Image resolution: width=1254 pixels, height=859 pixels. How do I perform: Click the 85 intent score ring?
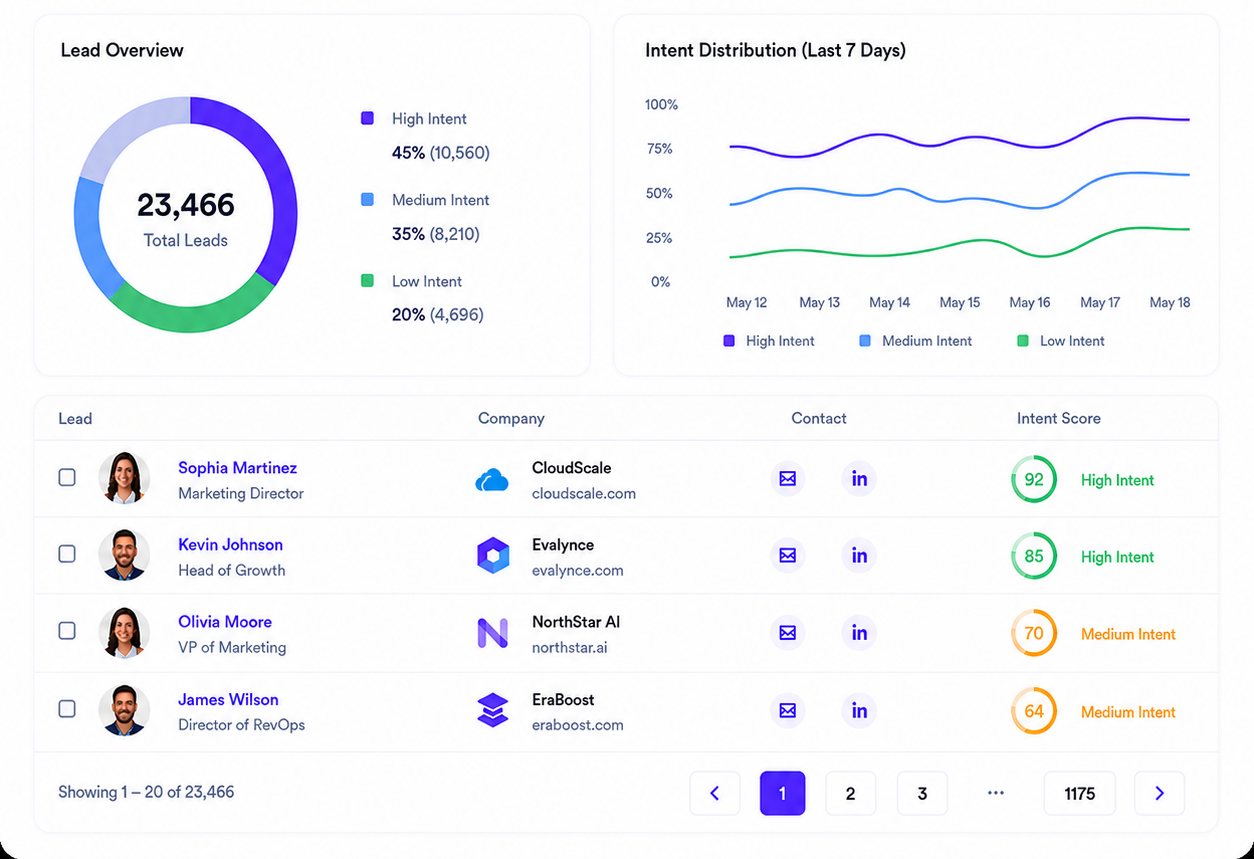pos(1034,556)
